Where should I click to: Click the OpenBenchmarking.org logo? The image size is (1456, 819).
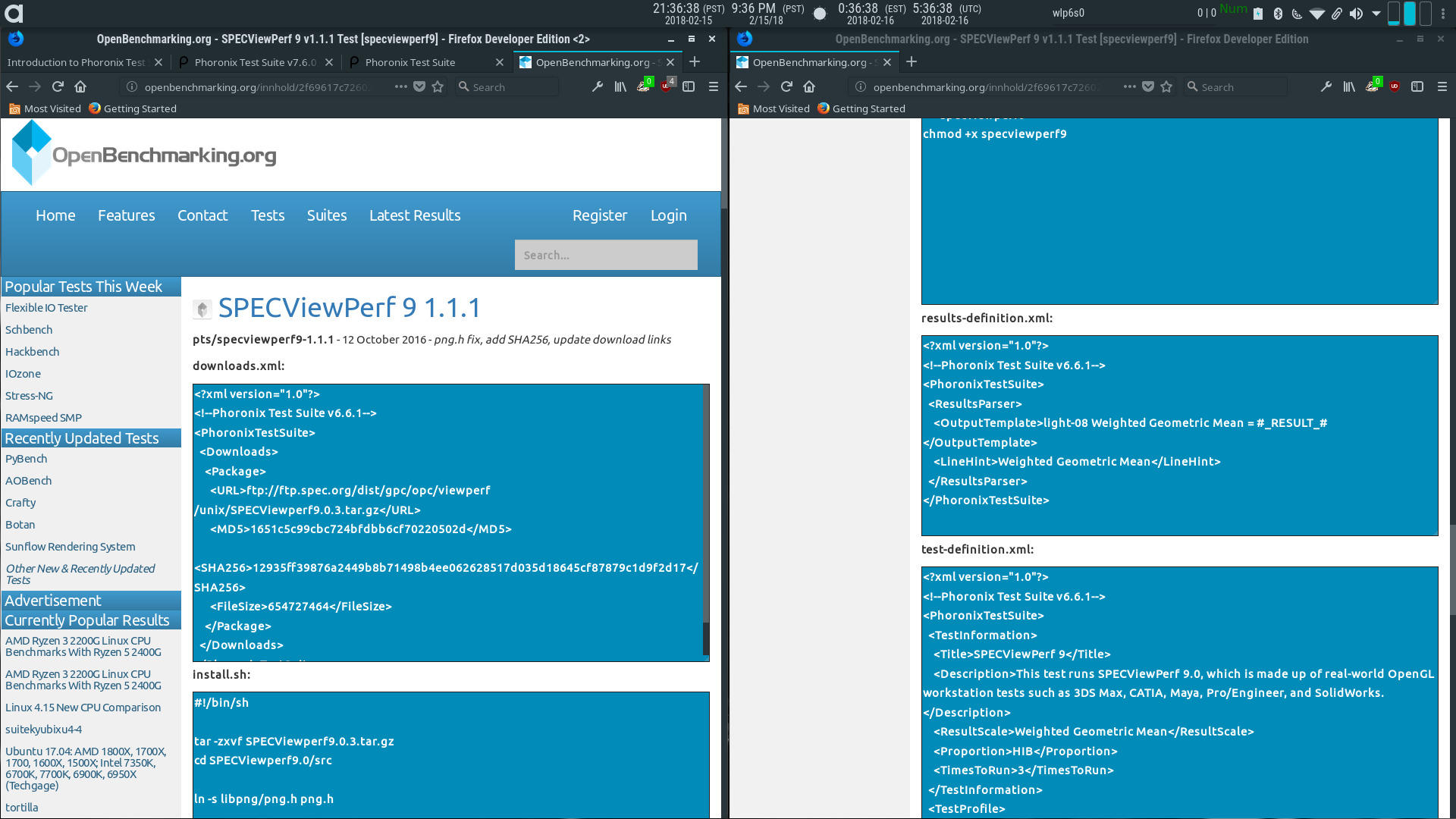144,154
